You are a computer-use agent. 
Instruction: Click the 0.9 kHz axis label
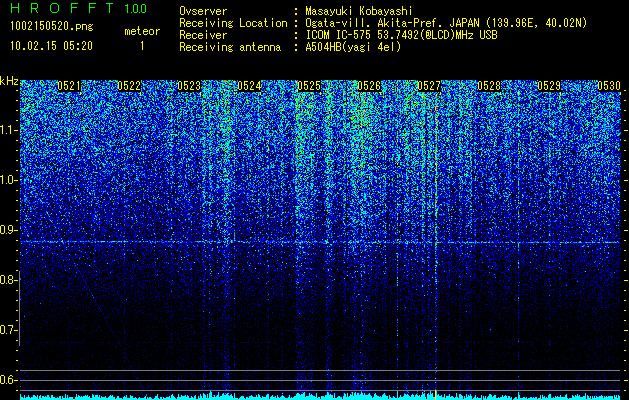pyautogui.click(x=8, y=230)
